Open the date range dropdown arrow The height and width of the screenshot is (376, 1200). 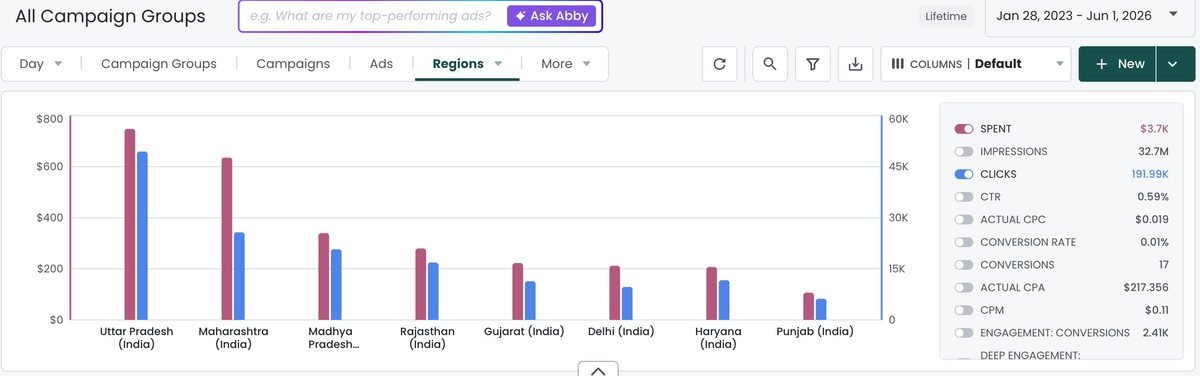click(x=1172, y=14)
